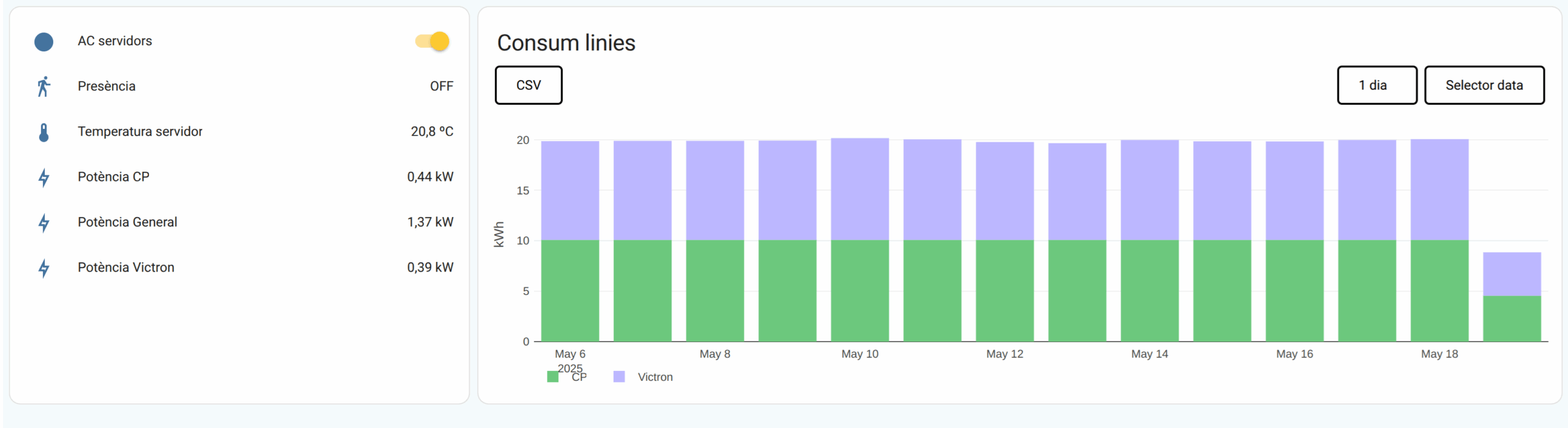Click the AC servidors circle icon
The image size is (1568, 428).
click(43, 42)
